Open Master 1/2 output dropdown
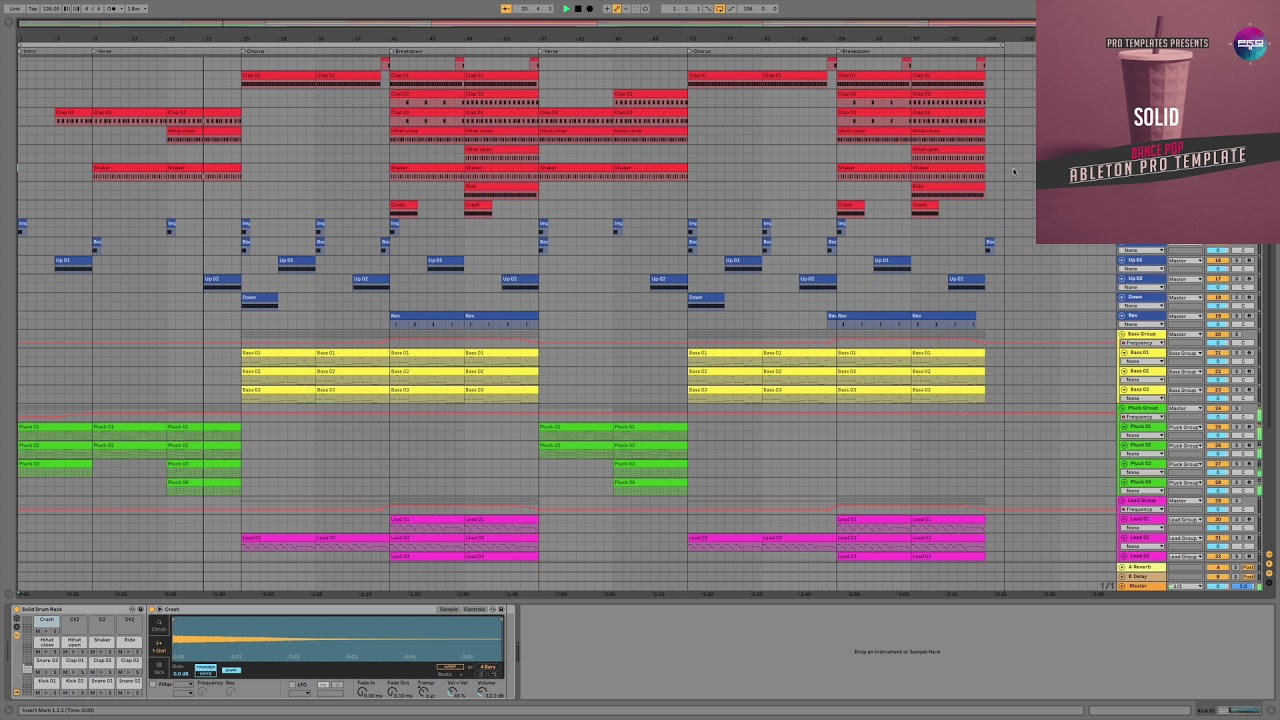The width and height of the screenshot is (1280, 720). point(1185,586)
